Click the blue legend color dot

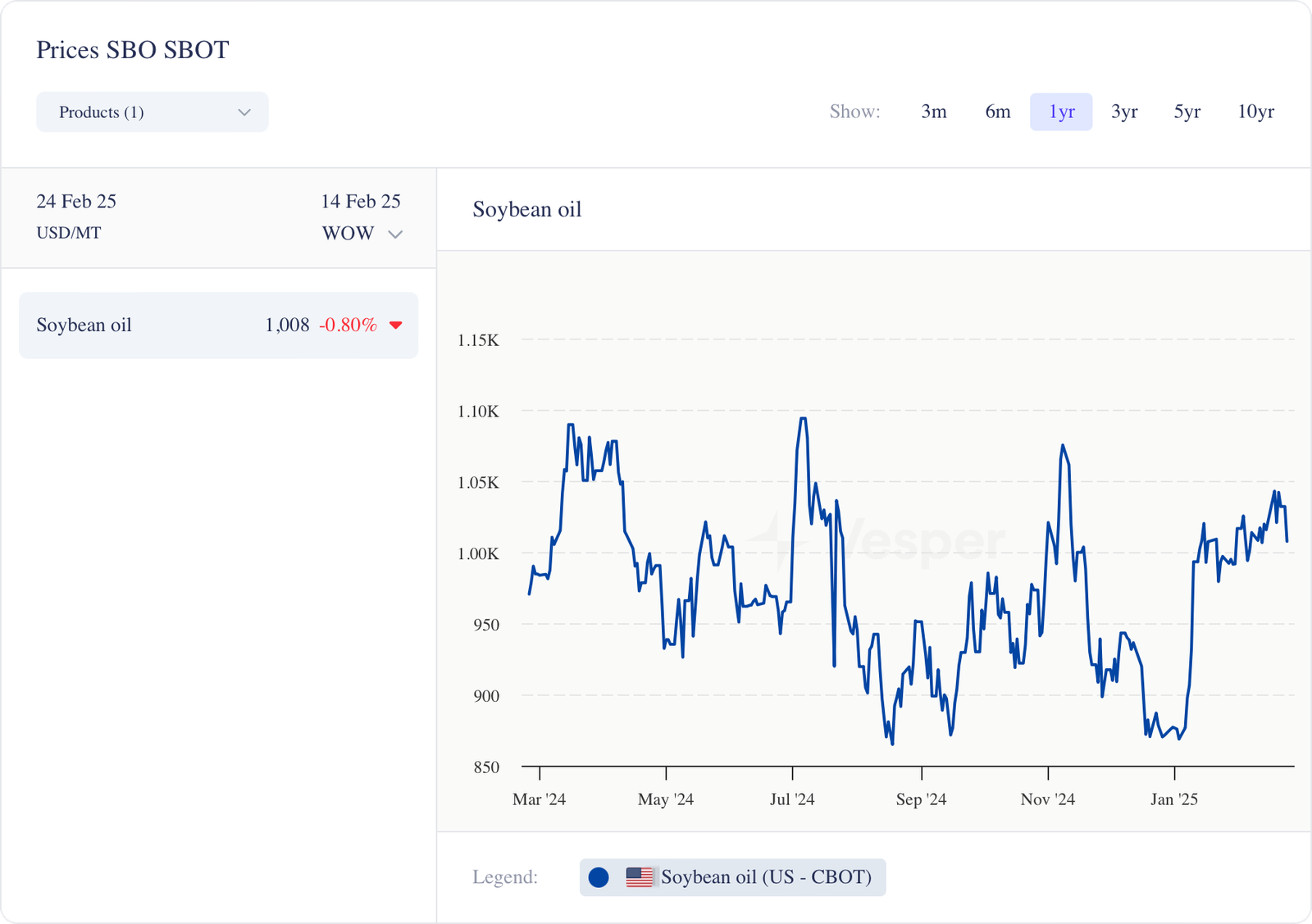tap(599, 877)
